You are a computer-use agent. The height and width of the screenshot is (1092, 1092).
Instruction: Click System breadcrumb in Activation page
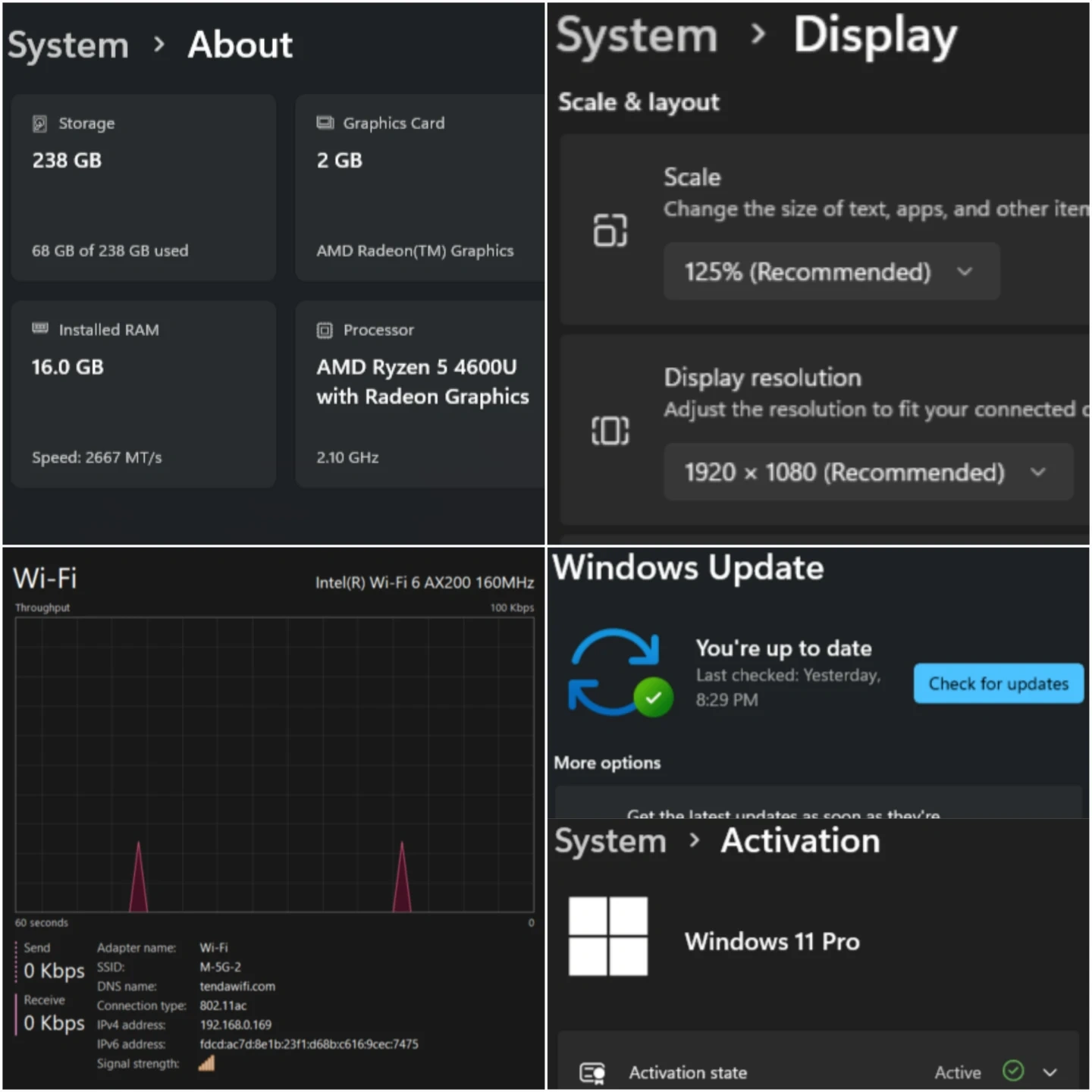pyautogui.click(x=610, y=842)
